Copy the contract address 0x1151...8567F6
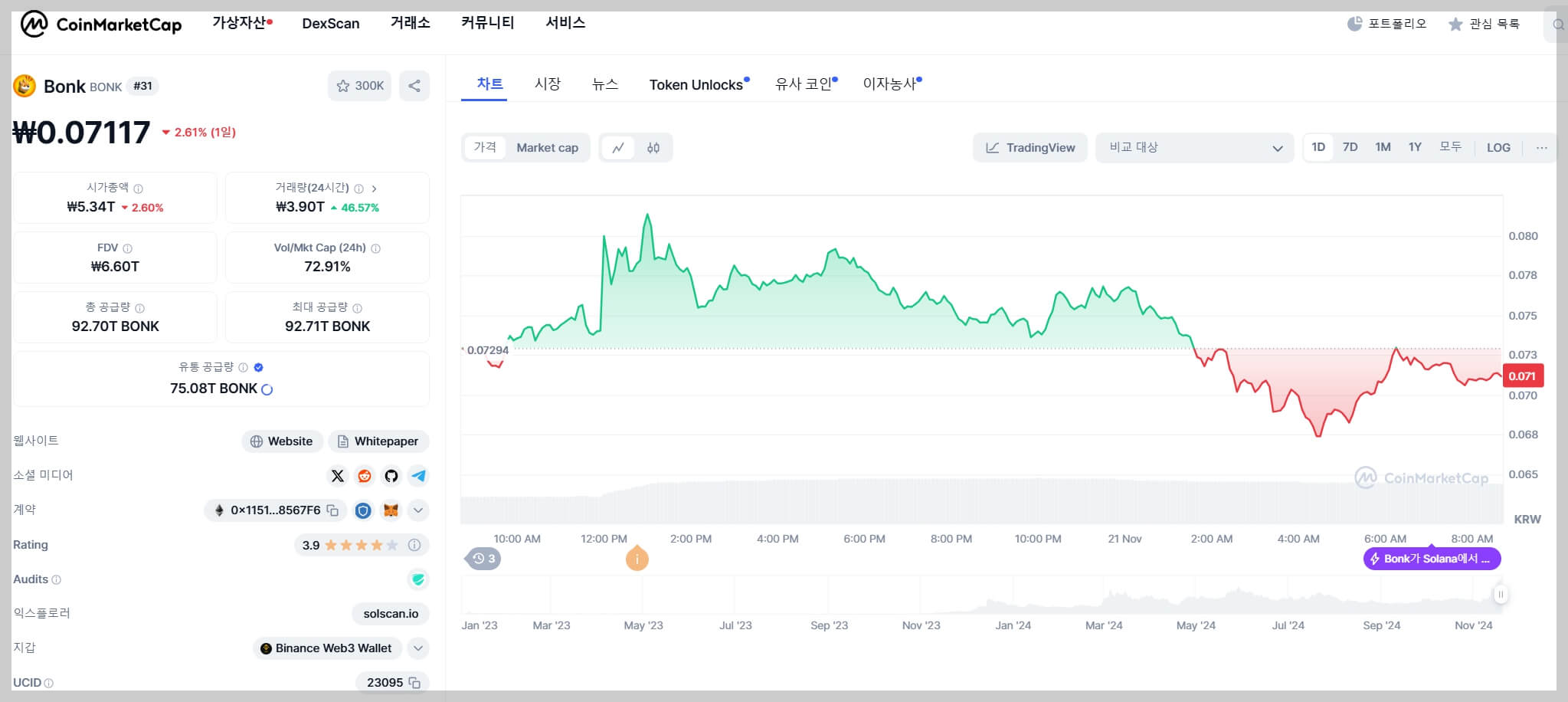Viewport: 1568px width, 702px height. (x=332, y=510)
